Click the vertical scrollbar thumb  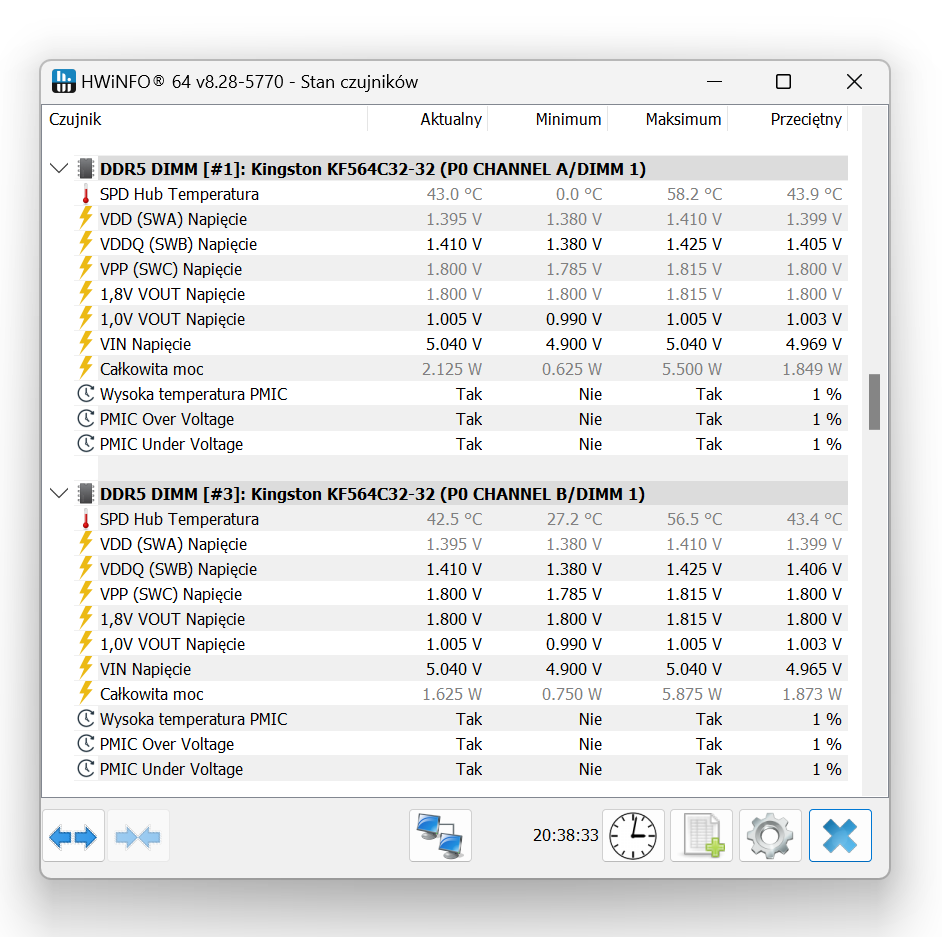tap(874, 401)
